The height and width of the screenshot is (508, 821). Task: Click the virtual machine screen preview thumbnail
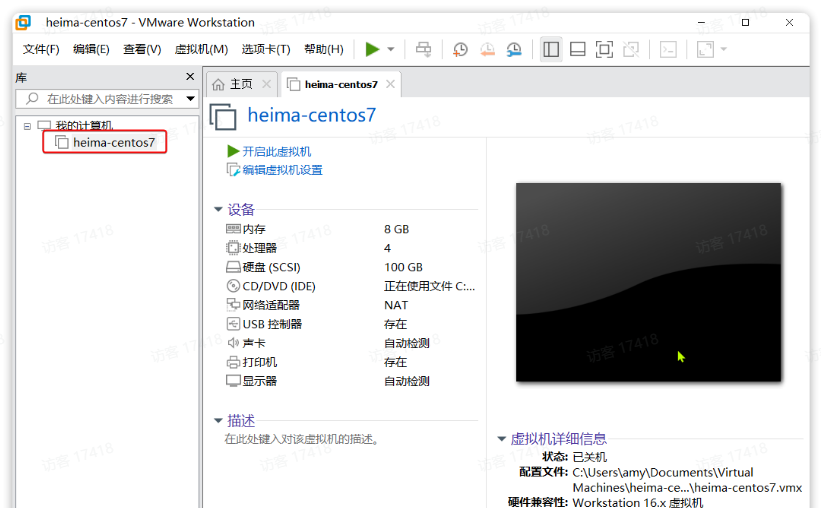click(648, 282)
